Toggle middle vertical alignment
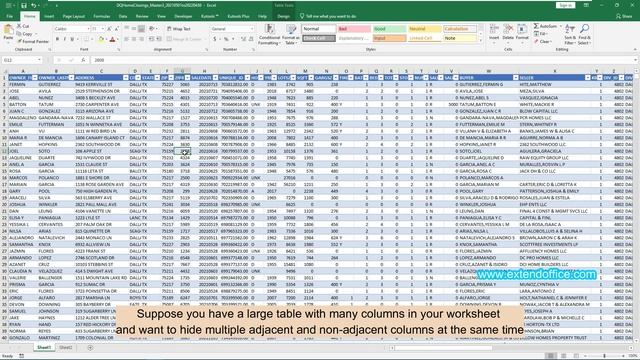Image resolution: width=640 pixels, height=360 pixels. pos(134,29)
